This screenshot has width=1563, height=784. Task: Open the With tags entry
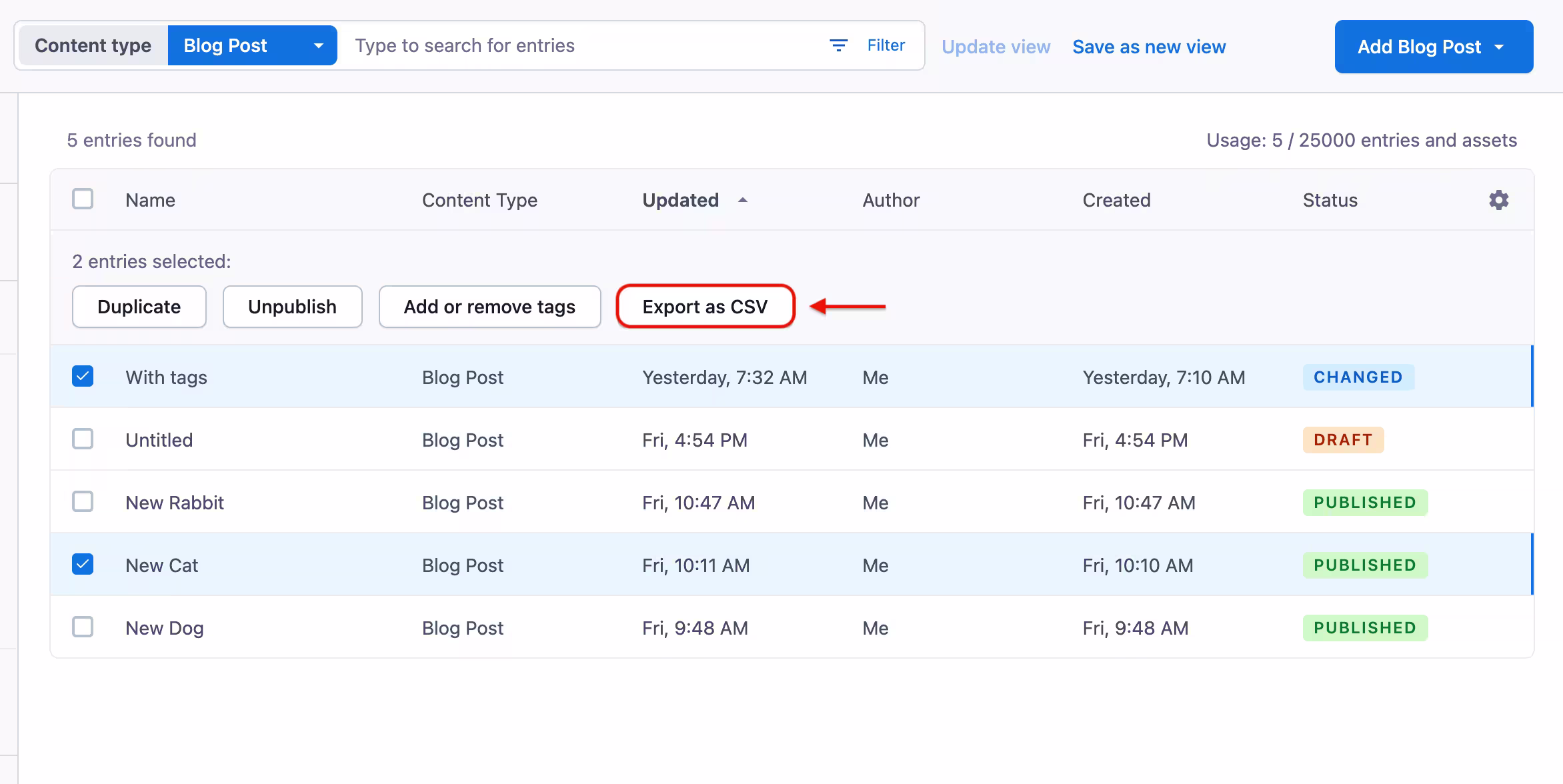click(x=166, y=377)
